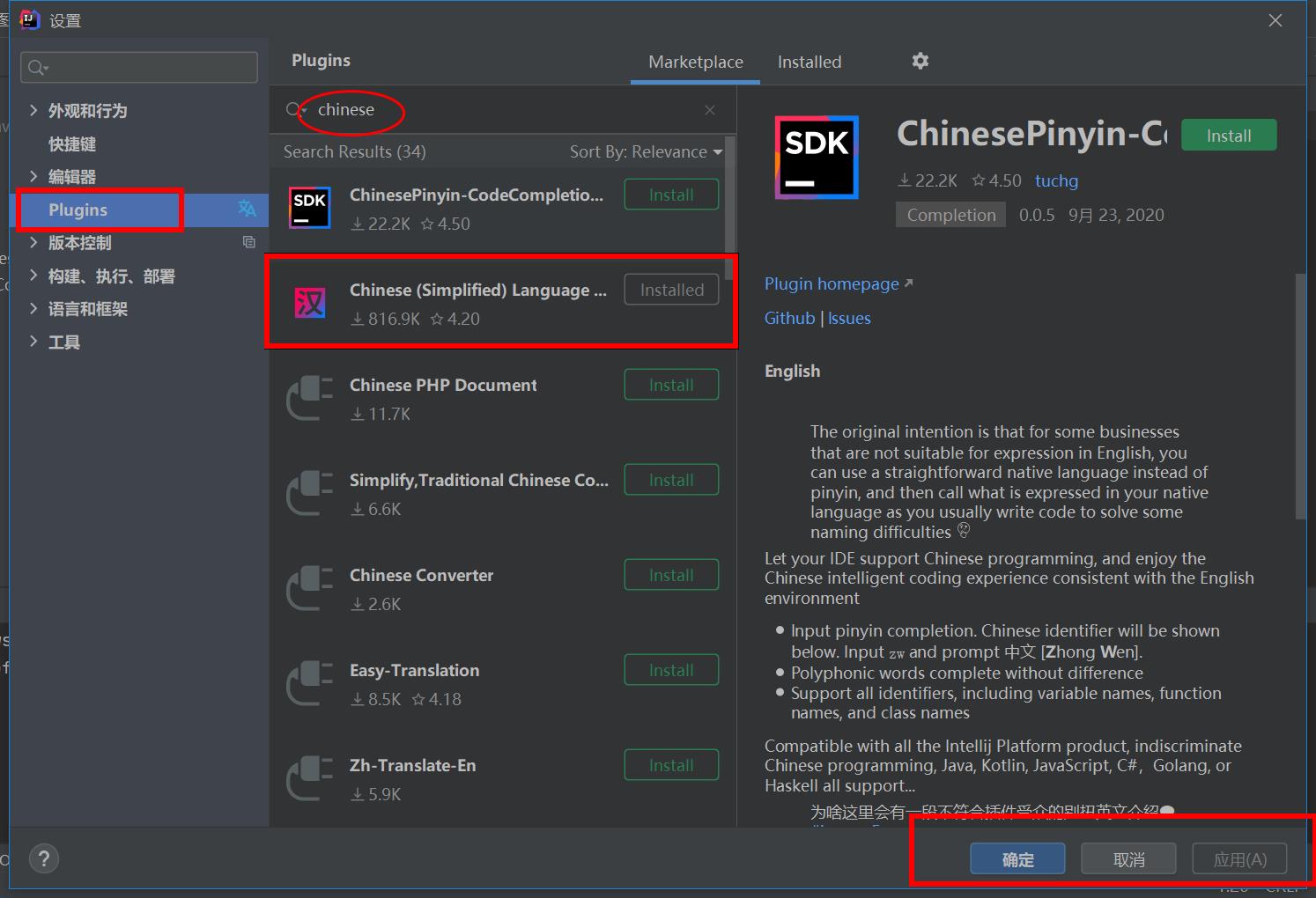Close the 设置 dialog window
This screenshot has width=1316, height=898.
click(x=1275, y=20)
